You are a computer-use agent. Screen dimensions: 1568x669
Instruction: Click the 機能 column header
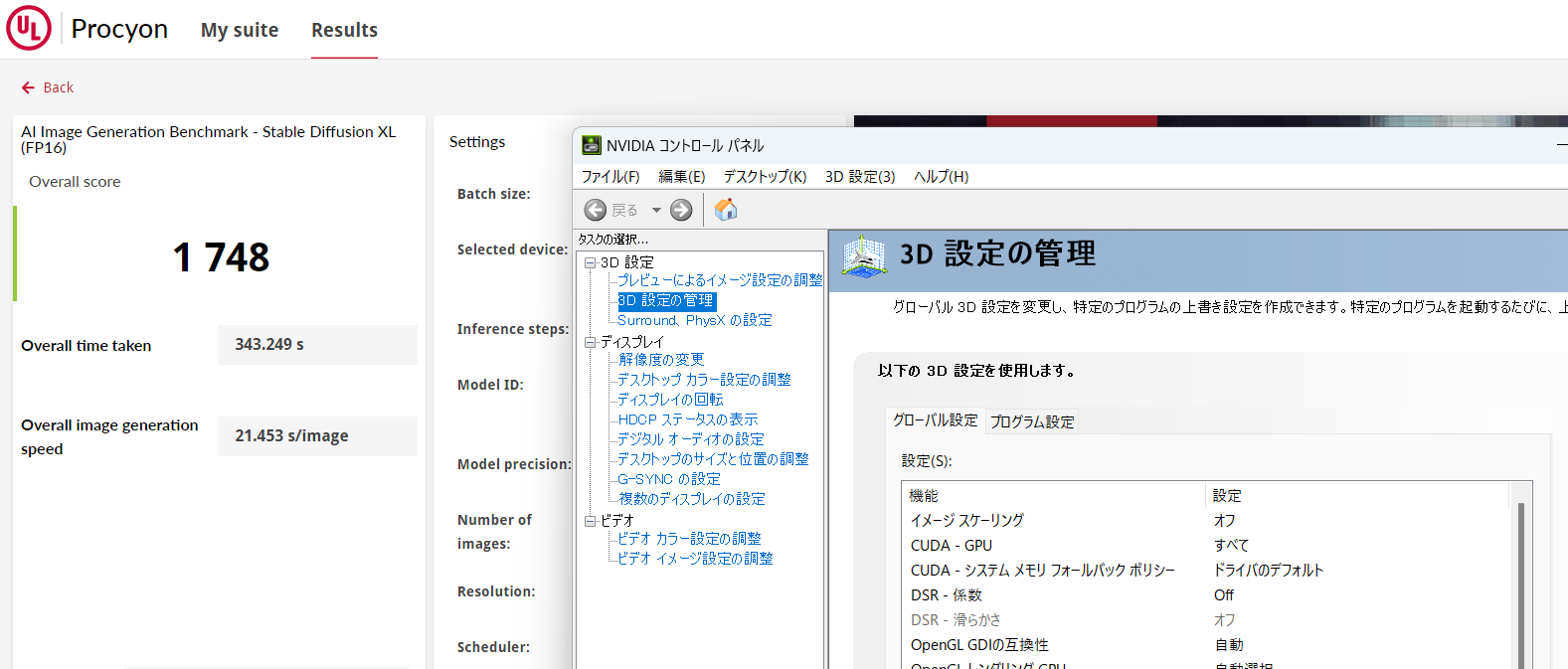pos(1054,495)
